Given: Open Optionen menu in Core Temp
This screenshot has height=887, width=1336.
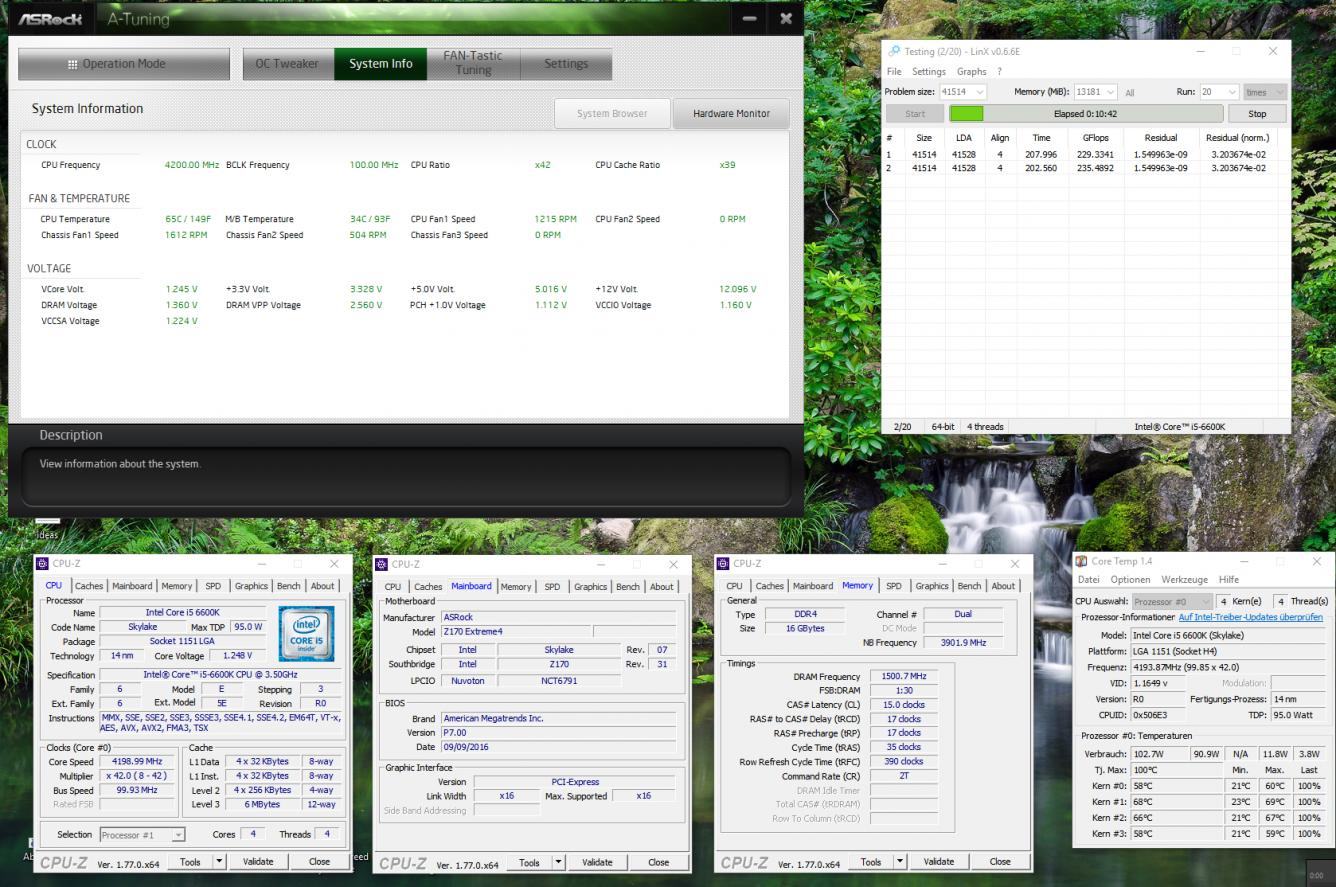Looking at the screenshot, I should [1130, 579].
